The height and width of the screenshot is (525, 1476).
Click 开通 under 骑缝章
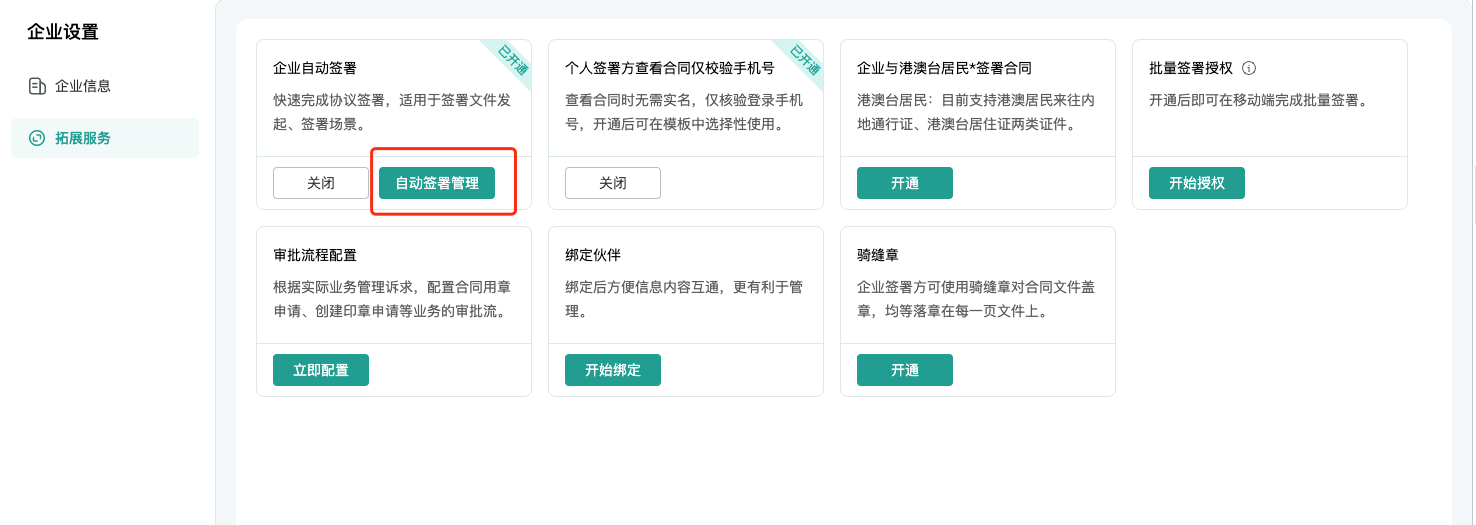point(905,370)
